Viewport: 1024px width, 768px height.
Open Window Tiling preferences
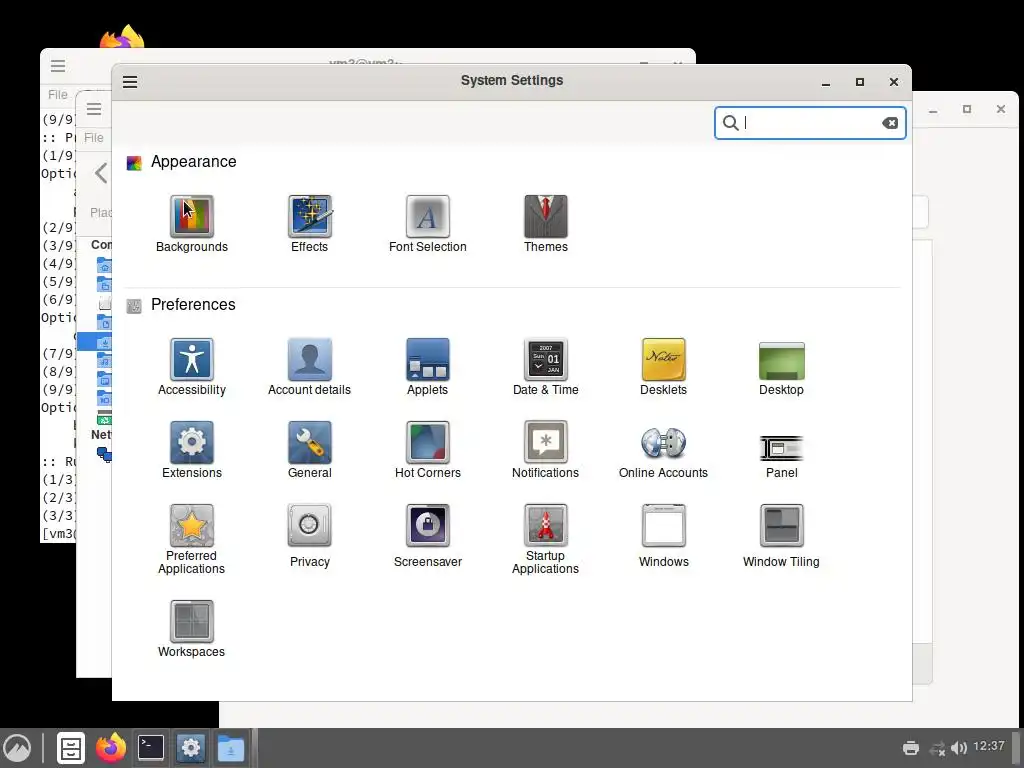pos(781,536)
